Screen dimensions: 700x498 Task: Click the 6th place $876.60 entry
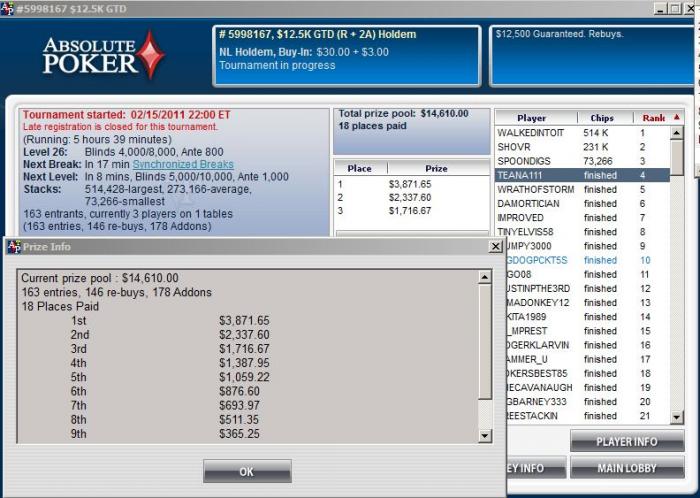pos(165,391)
